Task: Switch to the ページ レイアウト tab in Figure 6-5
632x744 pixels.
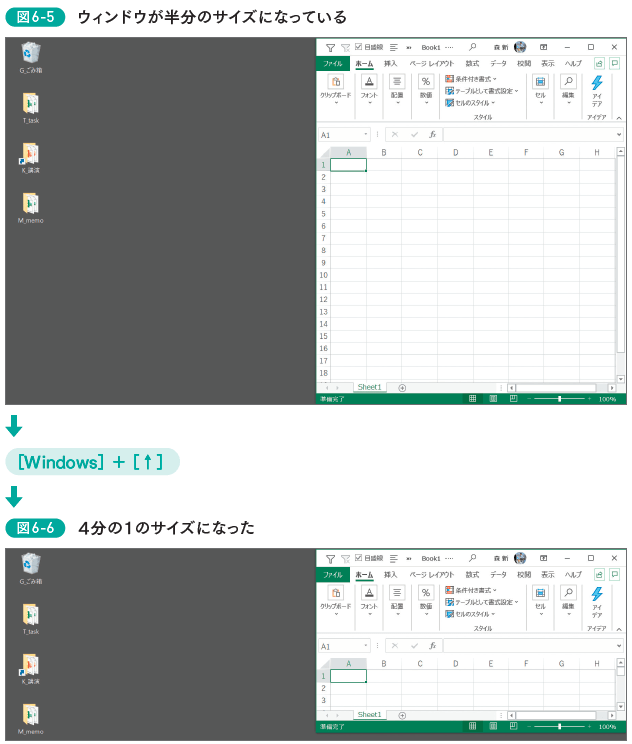Action: [432, 64]
